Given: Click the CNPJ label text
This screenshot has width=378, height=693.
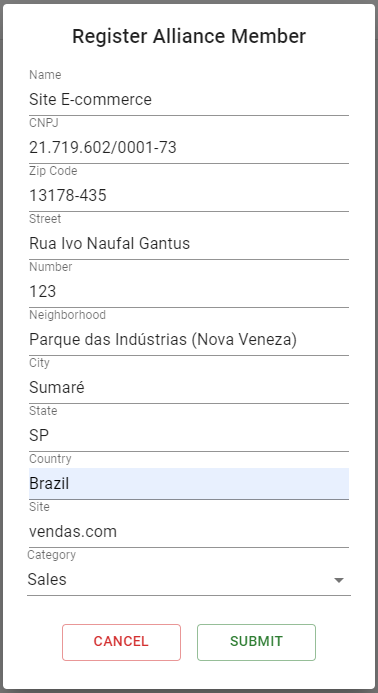Looking at the screenshot, I should click(44, 123).
